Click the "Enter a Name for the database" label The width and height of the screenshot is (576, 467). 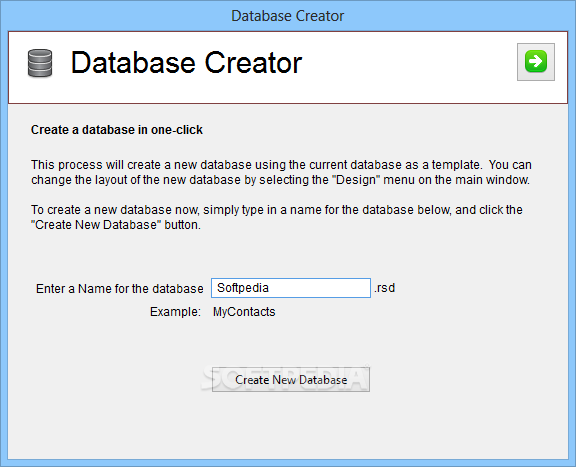pos(119,289)
